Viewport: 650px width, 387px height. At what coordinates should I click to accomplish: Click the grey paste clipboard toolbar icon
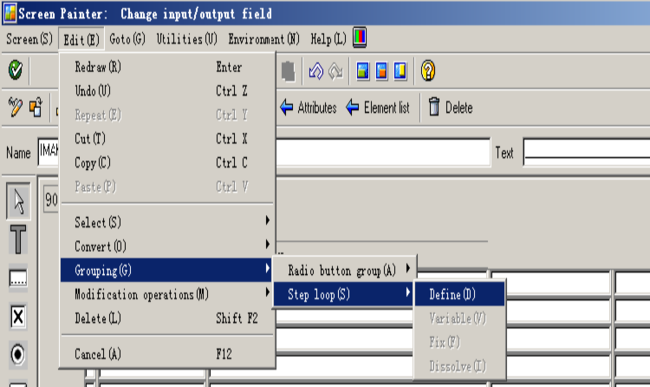288,71
